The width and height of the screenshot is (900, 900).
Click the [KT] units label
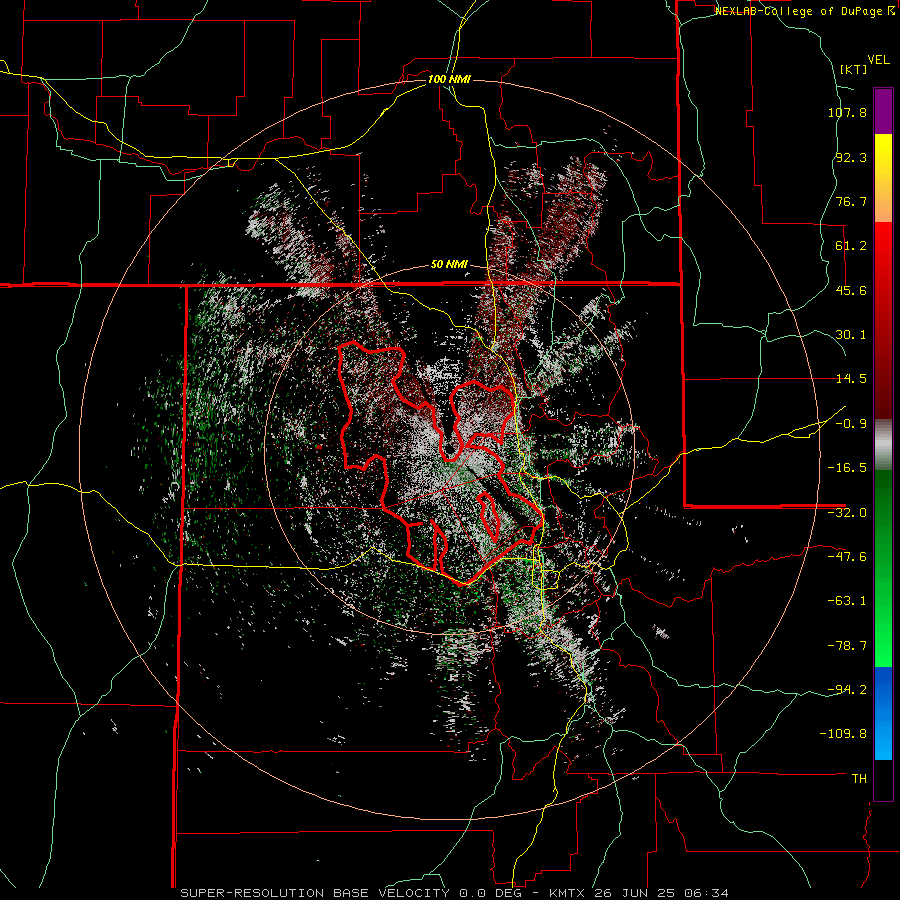(x=853, y=69)
